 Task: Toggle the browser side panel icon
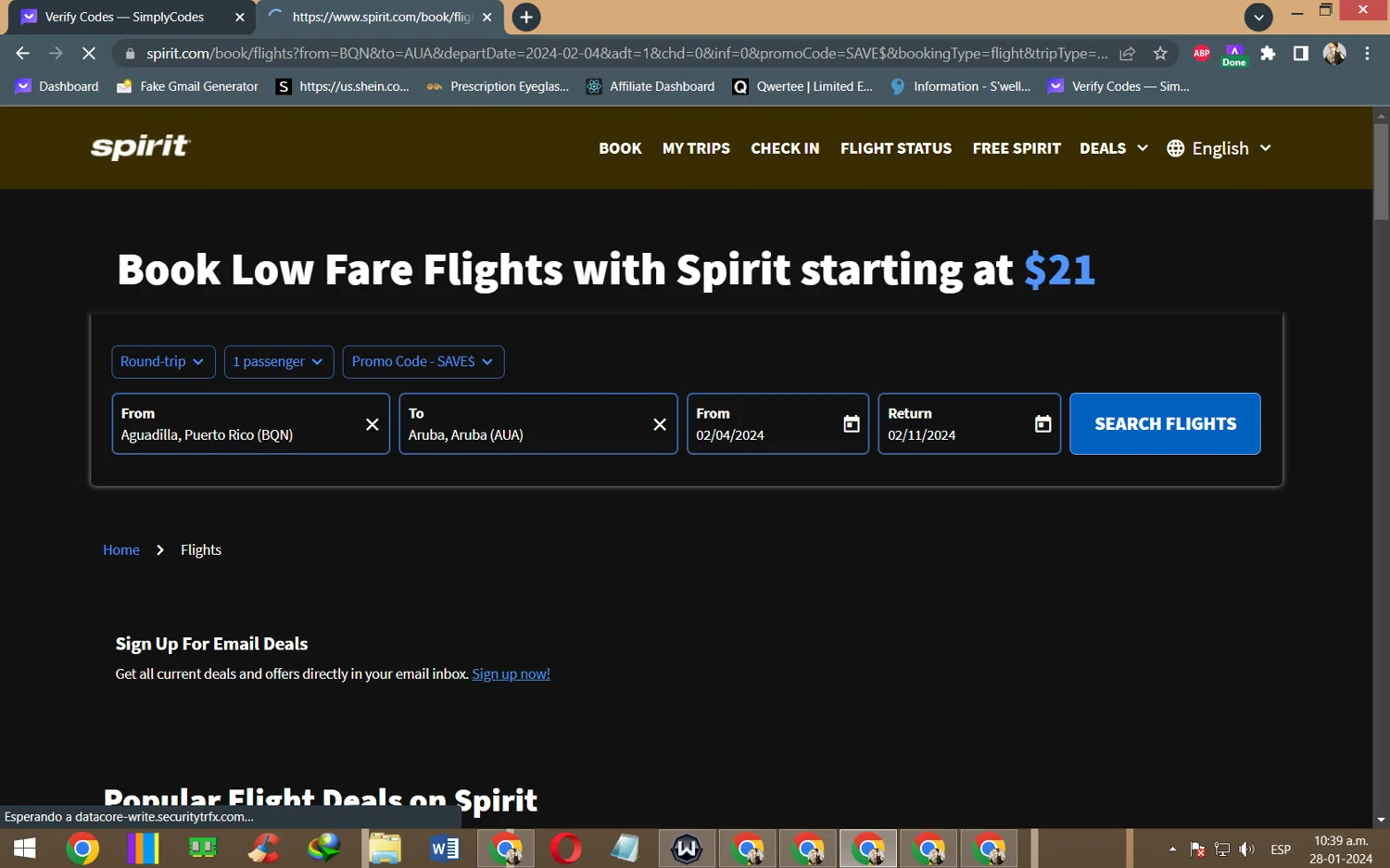pos(1301,54)
